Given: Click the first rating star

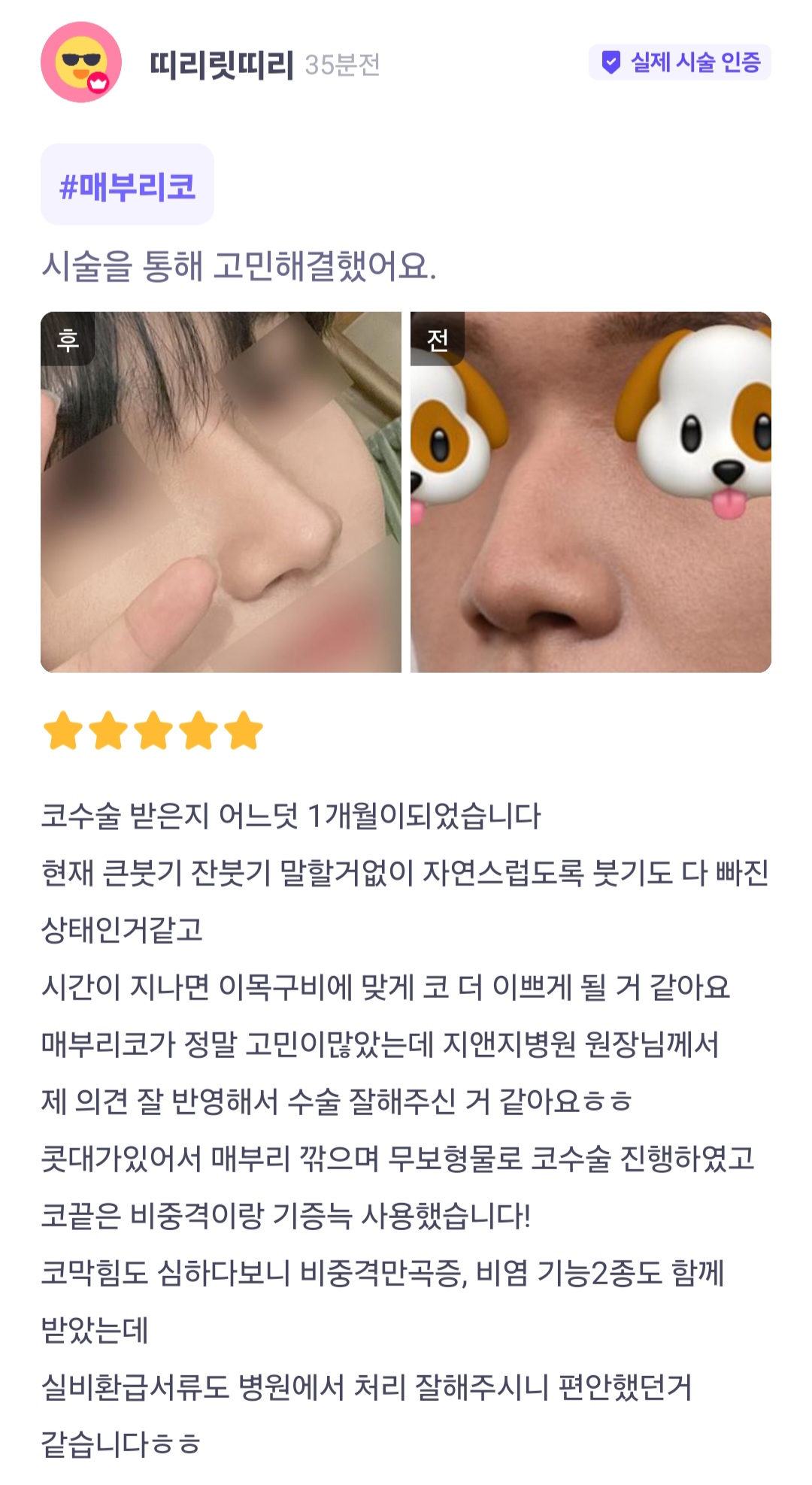Looking at the screenshot, I should pos(63,731).
